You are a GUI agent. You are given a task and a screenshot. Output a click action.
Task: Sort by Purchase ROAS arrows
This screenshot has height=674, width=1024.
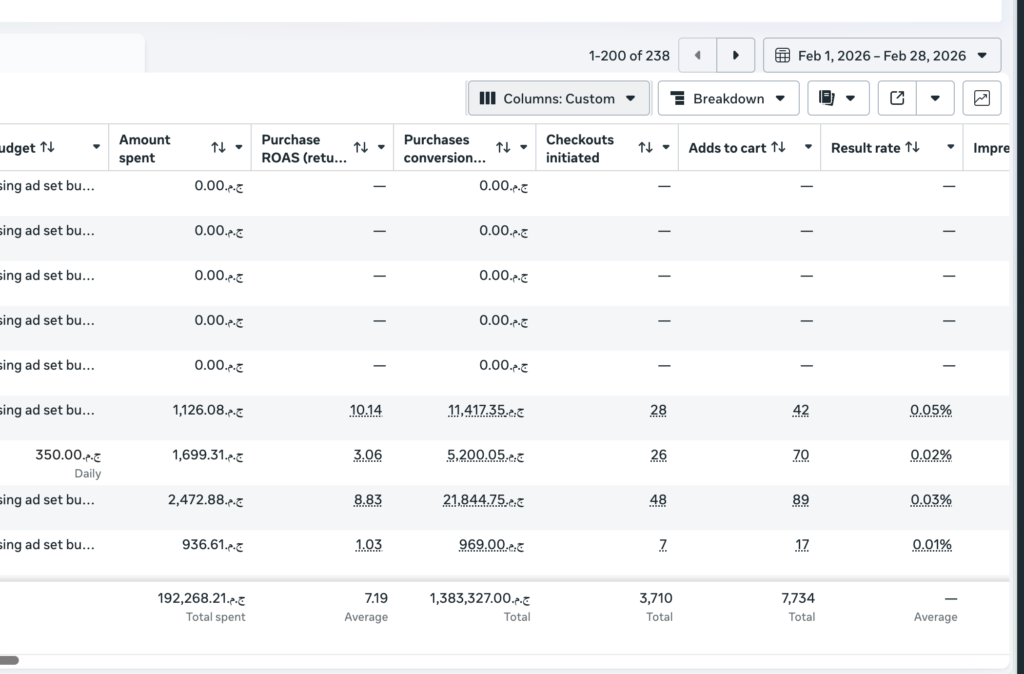(x=360, y=148)
